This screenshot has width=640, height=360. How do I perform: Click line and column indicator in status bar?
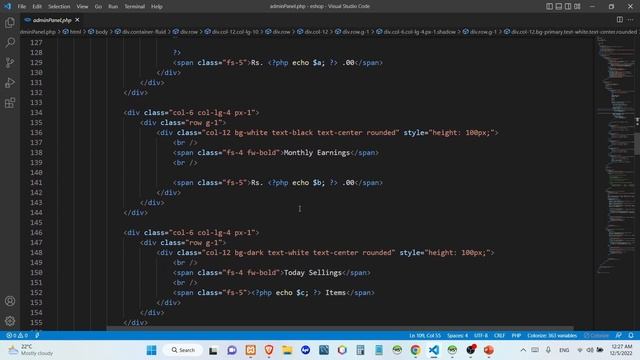coord(425,336)
